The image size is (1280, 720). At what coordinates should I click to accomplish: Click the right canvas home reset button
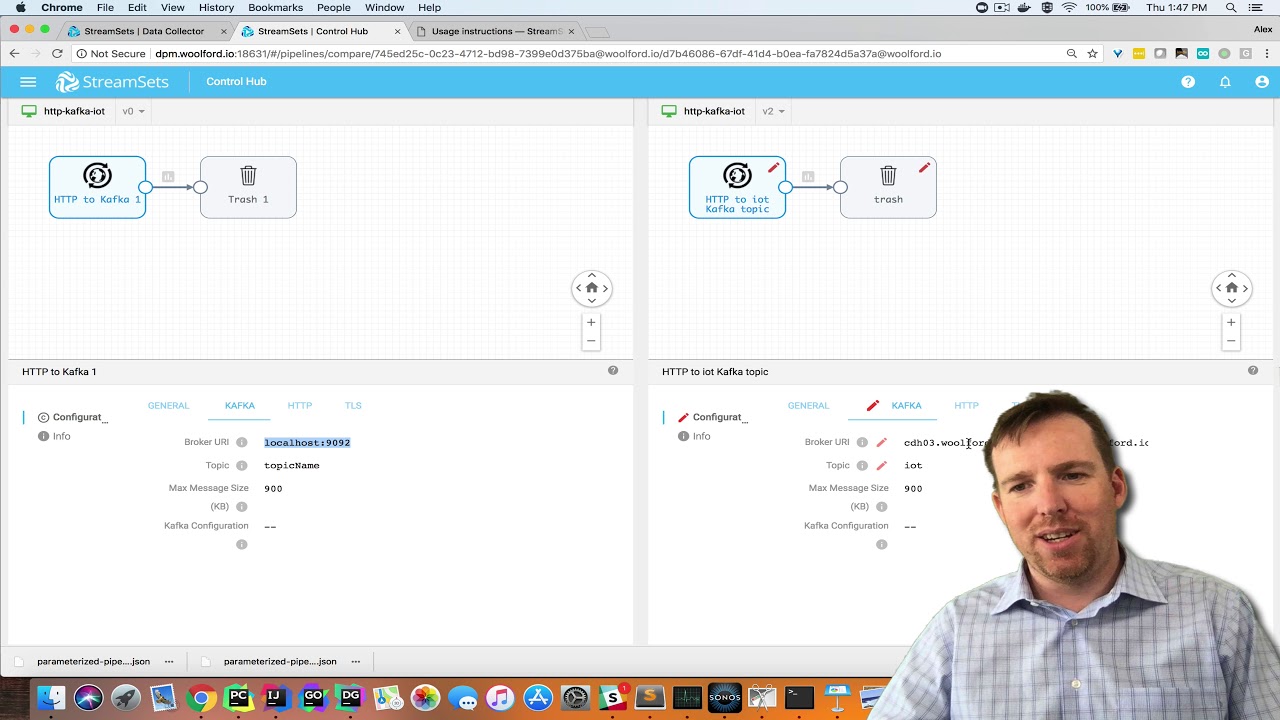1231,288
